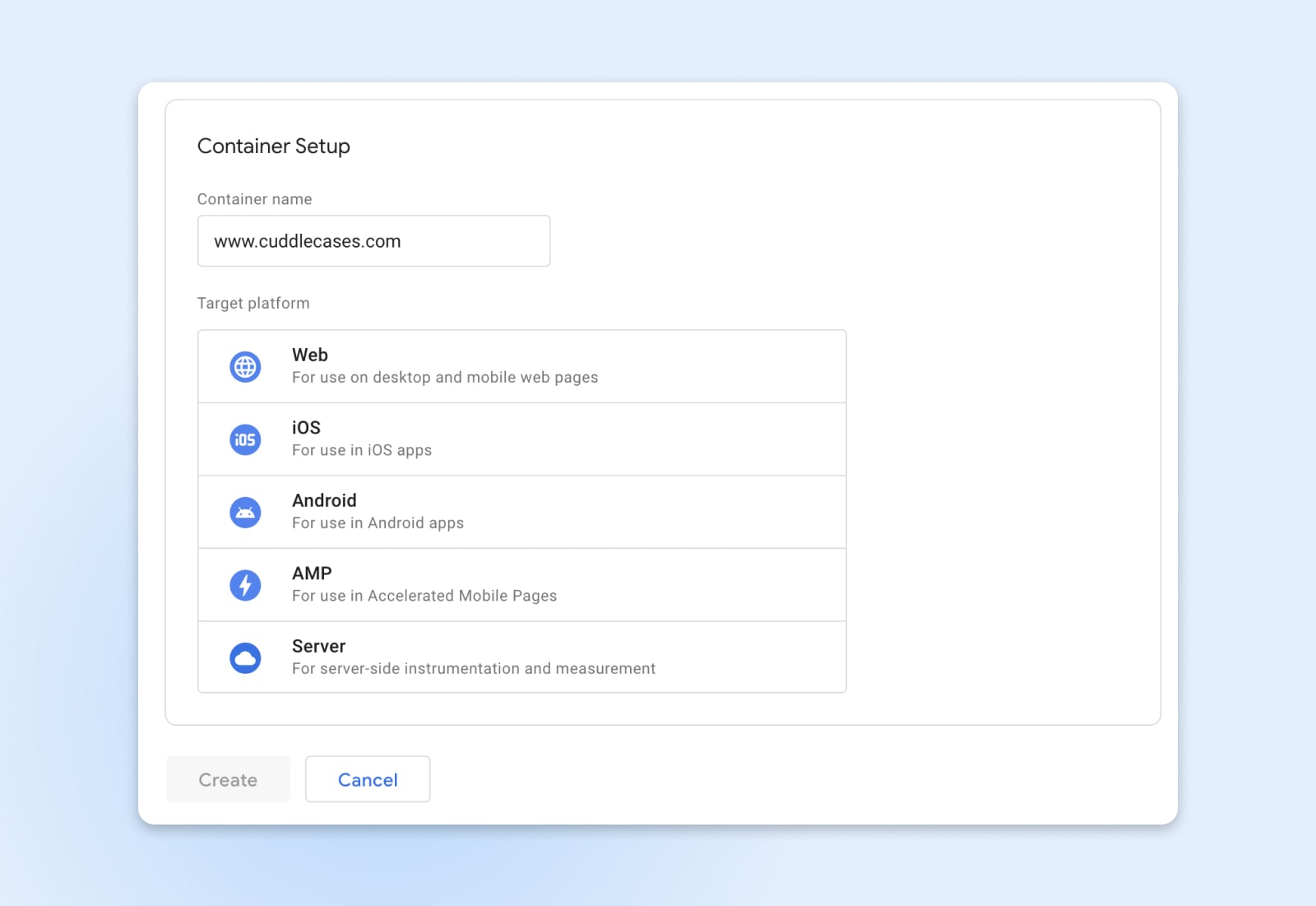Click the AMP lightning bolt icon
This screenshot has width=1316, height=906.
tap(244, 584)
